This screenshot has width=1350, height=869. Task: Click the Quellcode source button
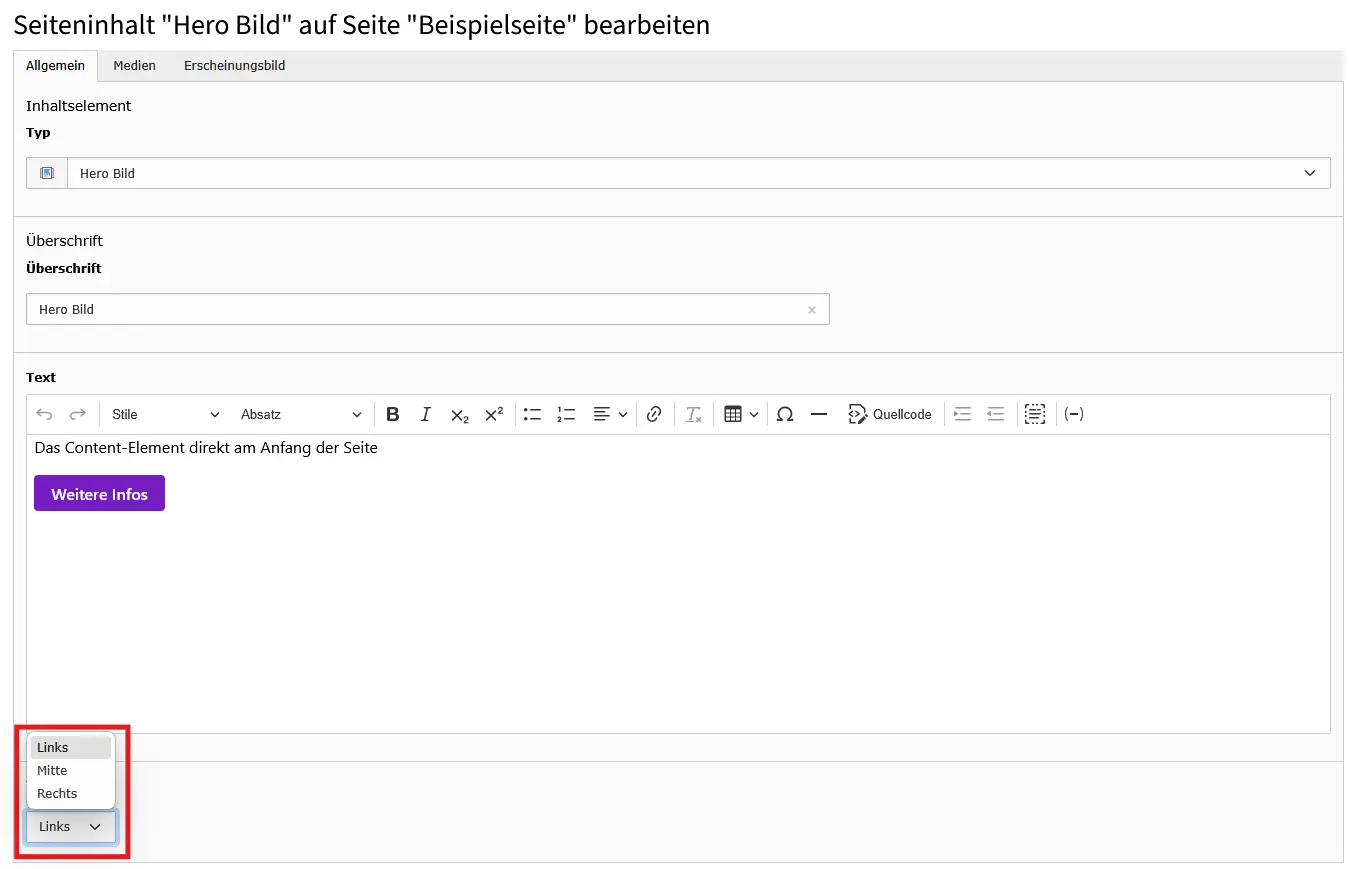click(x=890, y=414)
